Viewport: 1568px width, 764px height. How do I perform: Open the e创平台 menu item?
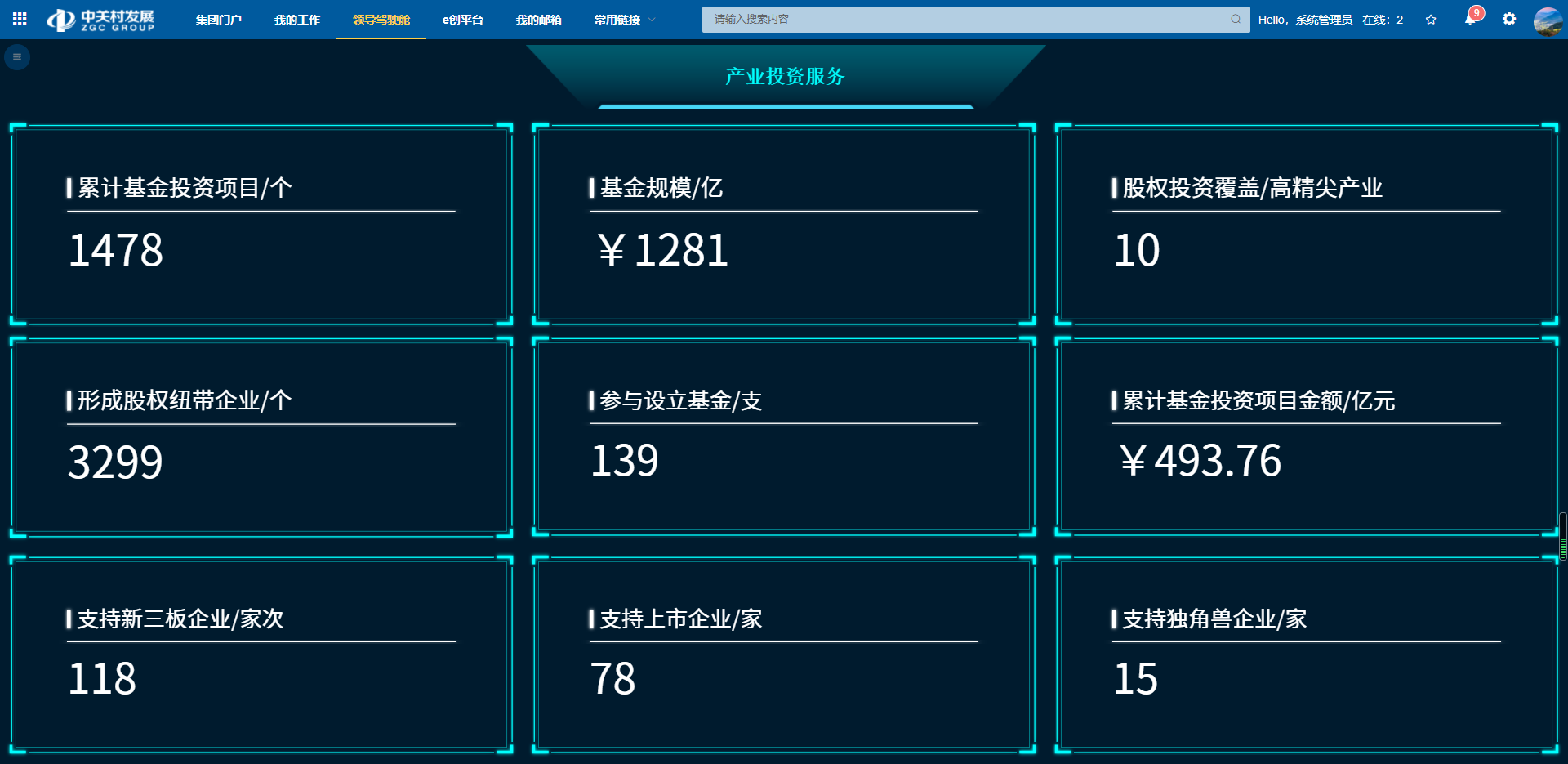point(463,20)
